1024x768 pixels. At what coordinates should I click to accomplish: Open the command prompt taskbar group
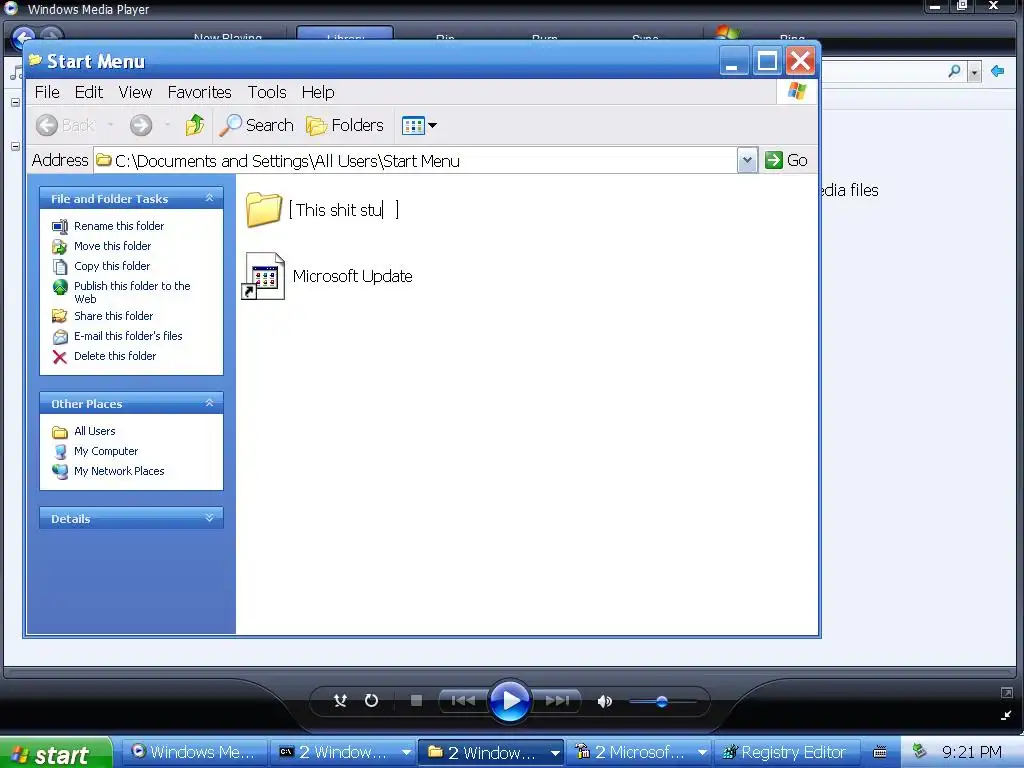tap(344, 752)
